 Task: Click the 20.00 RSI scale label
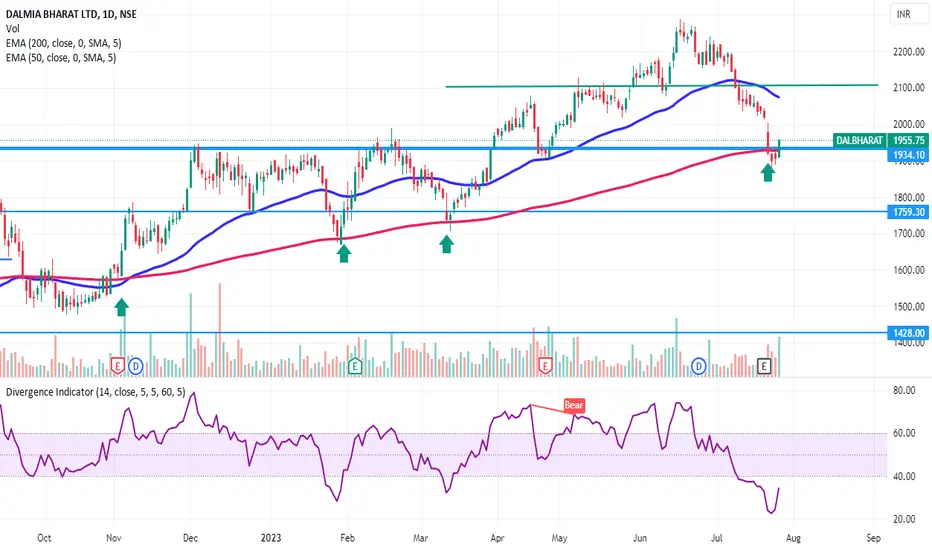pos(903,519)
